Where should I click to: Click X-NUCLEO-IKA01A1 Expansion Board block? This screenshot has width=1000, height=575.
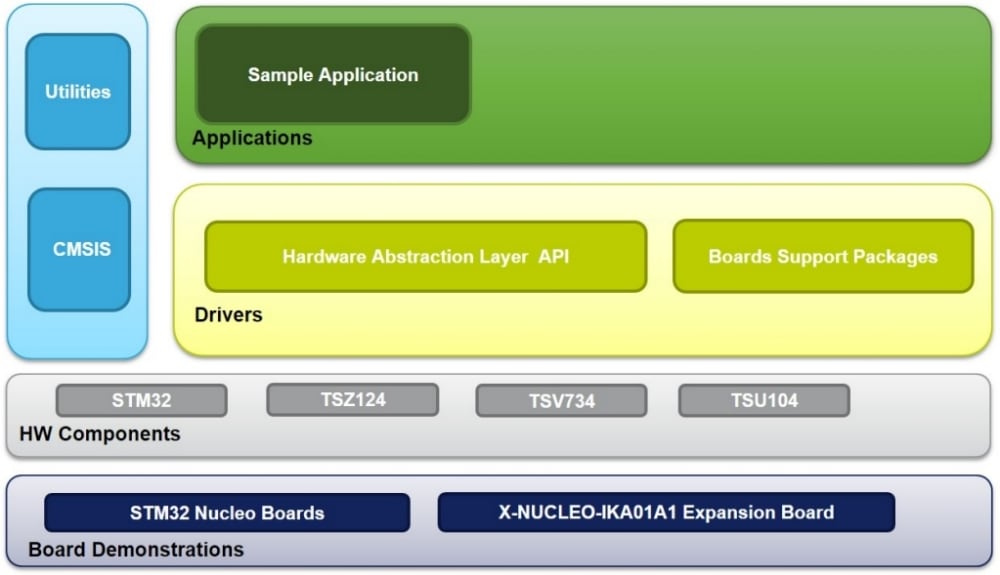666,512
